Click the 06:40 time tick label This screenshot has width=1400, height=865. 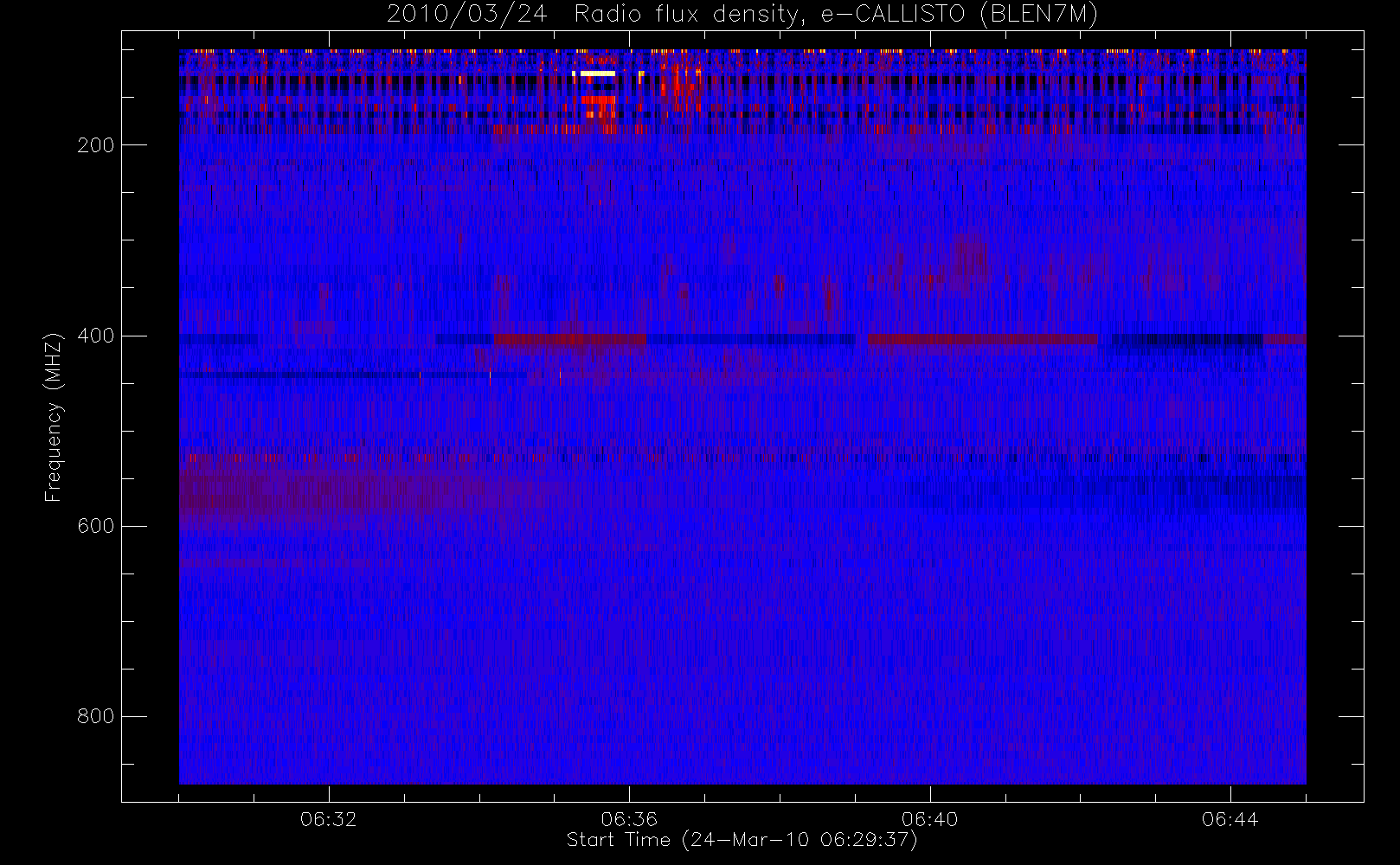pos(929,819)
